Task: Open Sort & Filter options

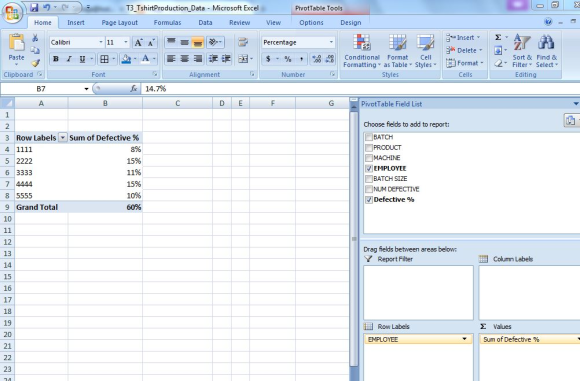Action: pyautogui.click(x=522, y=51)
